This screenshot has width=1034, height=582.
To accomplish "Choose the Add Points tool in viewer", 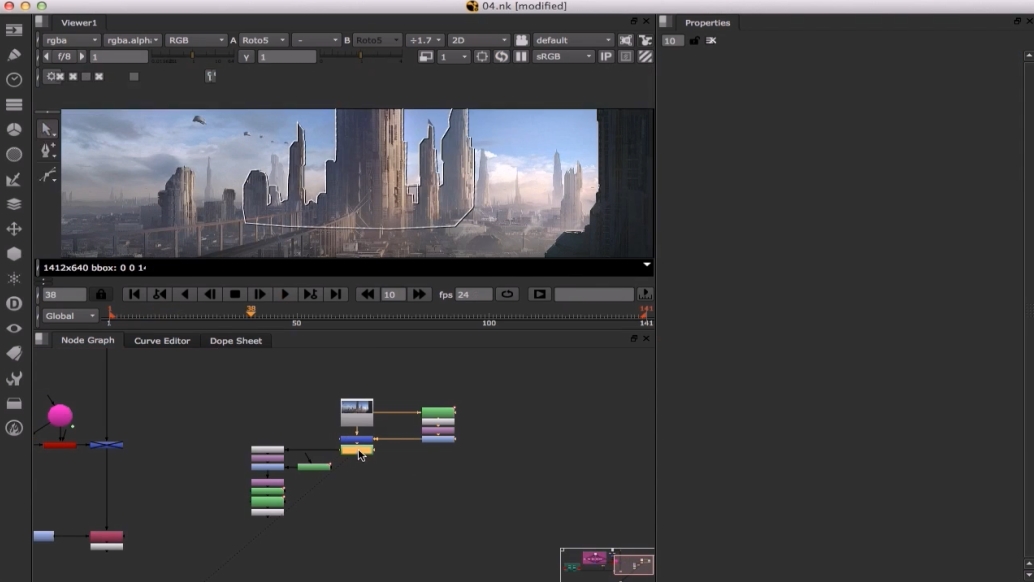I will (47, 151).
